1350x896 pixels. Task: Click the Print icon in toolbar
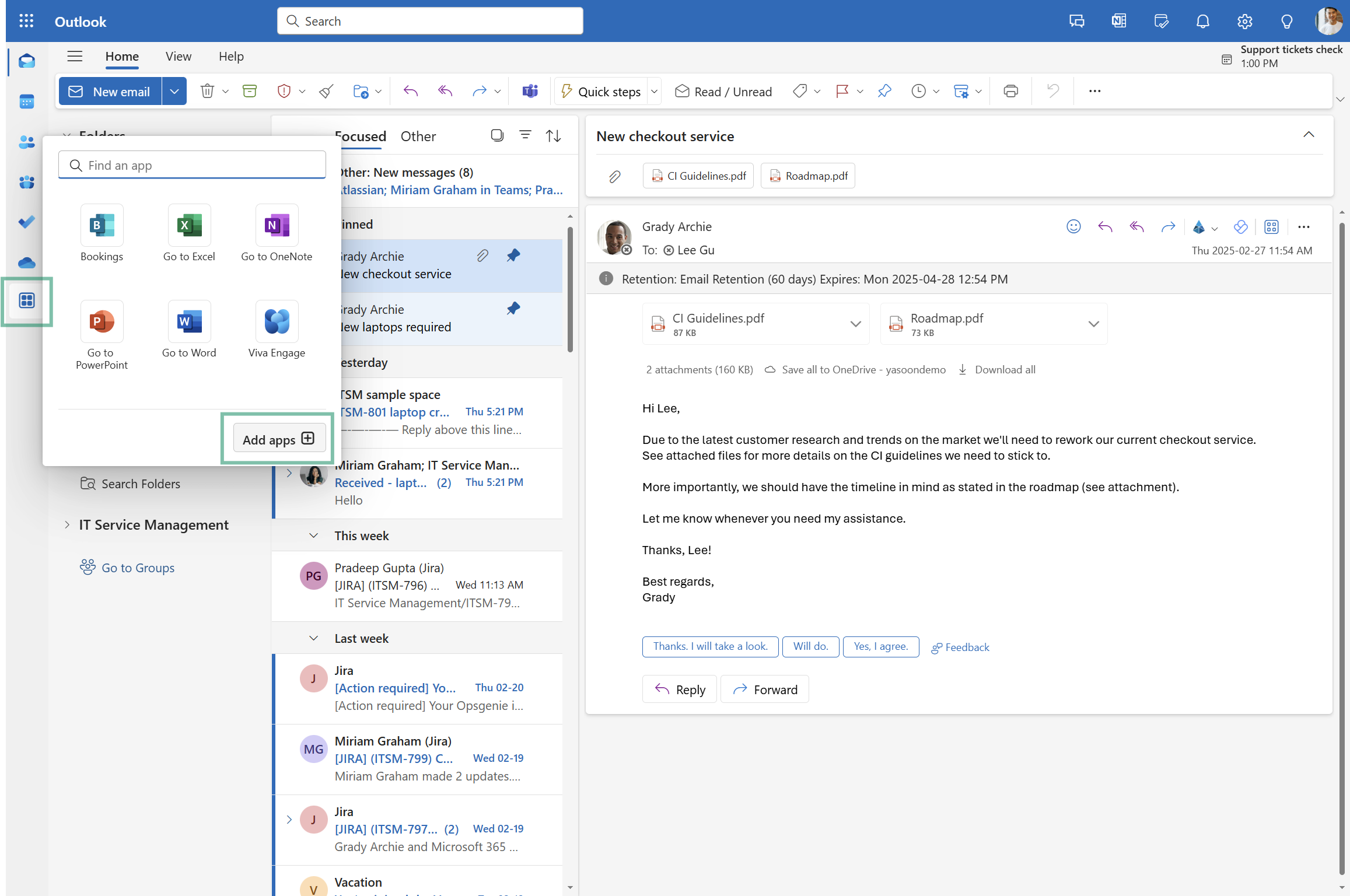(x=1010, y=92)
